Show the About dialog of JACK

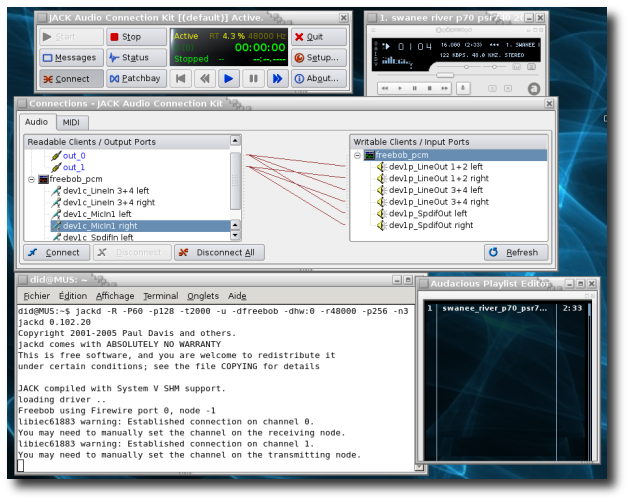pyautogui.click(x=320, y=78)
